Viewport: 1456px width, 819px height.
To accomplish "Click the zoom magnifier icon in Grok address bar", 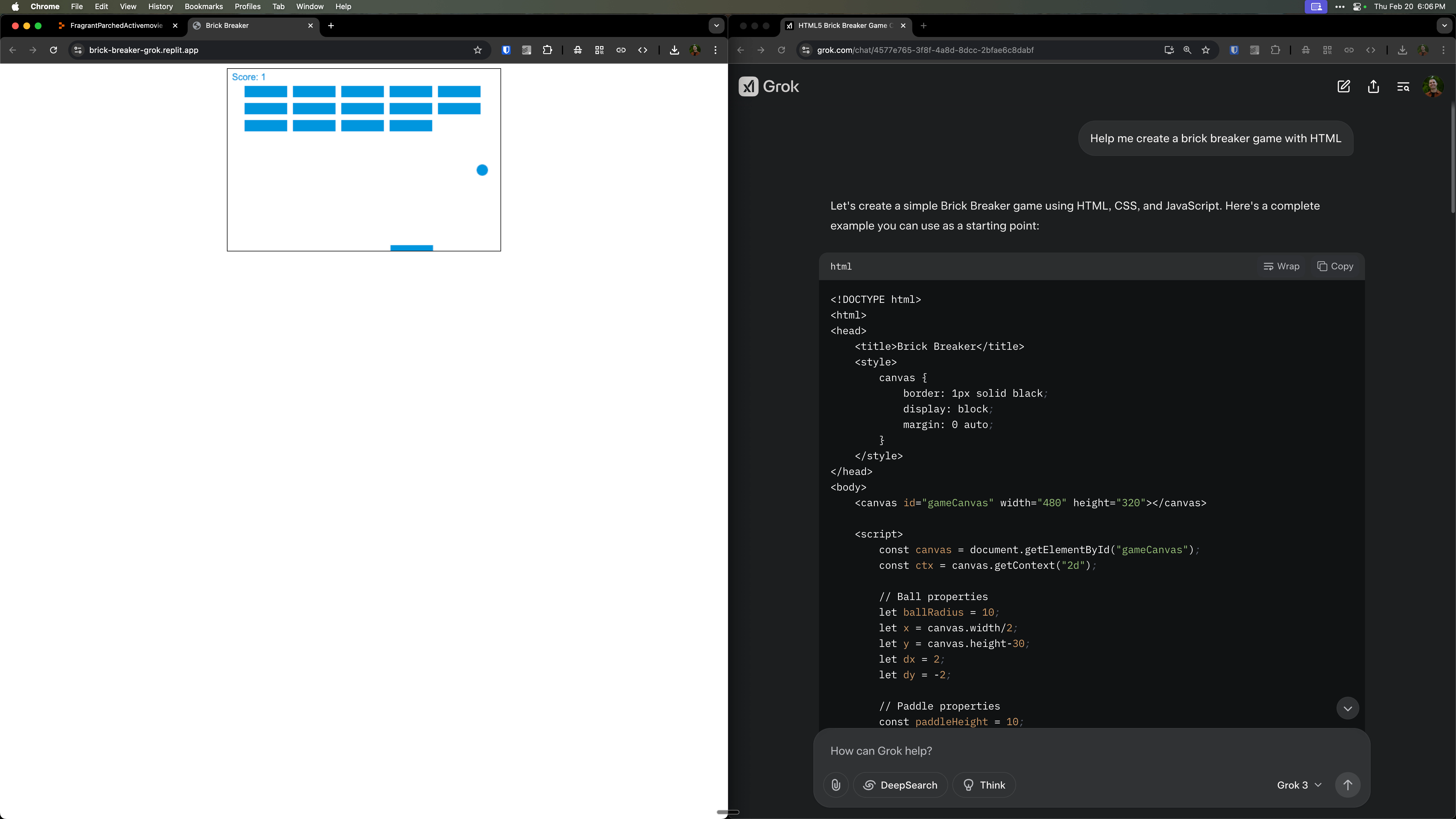I will (1187, 50).
